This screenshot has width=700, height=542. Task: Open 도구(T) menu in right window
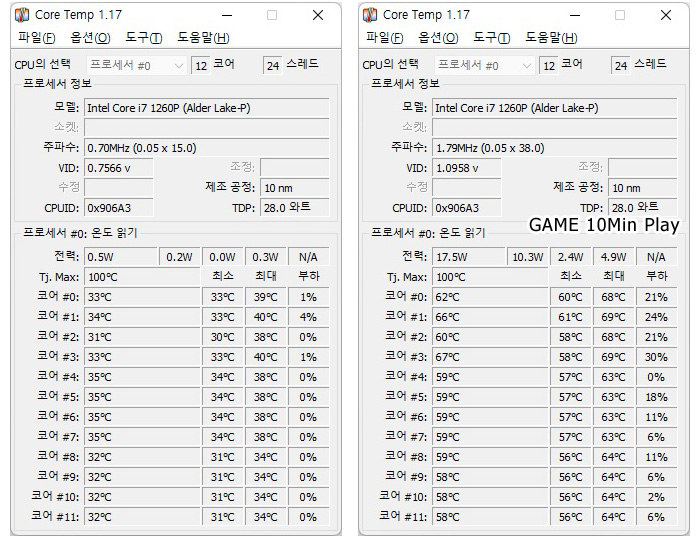click(492, 38)
